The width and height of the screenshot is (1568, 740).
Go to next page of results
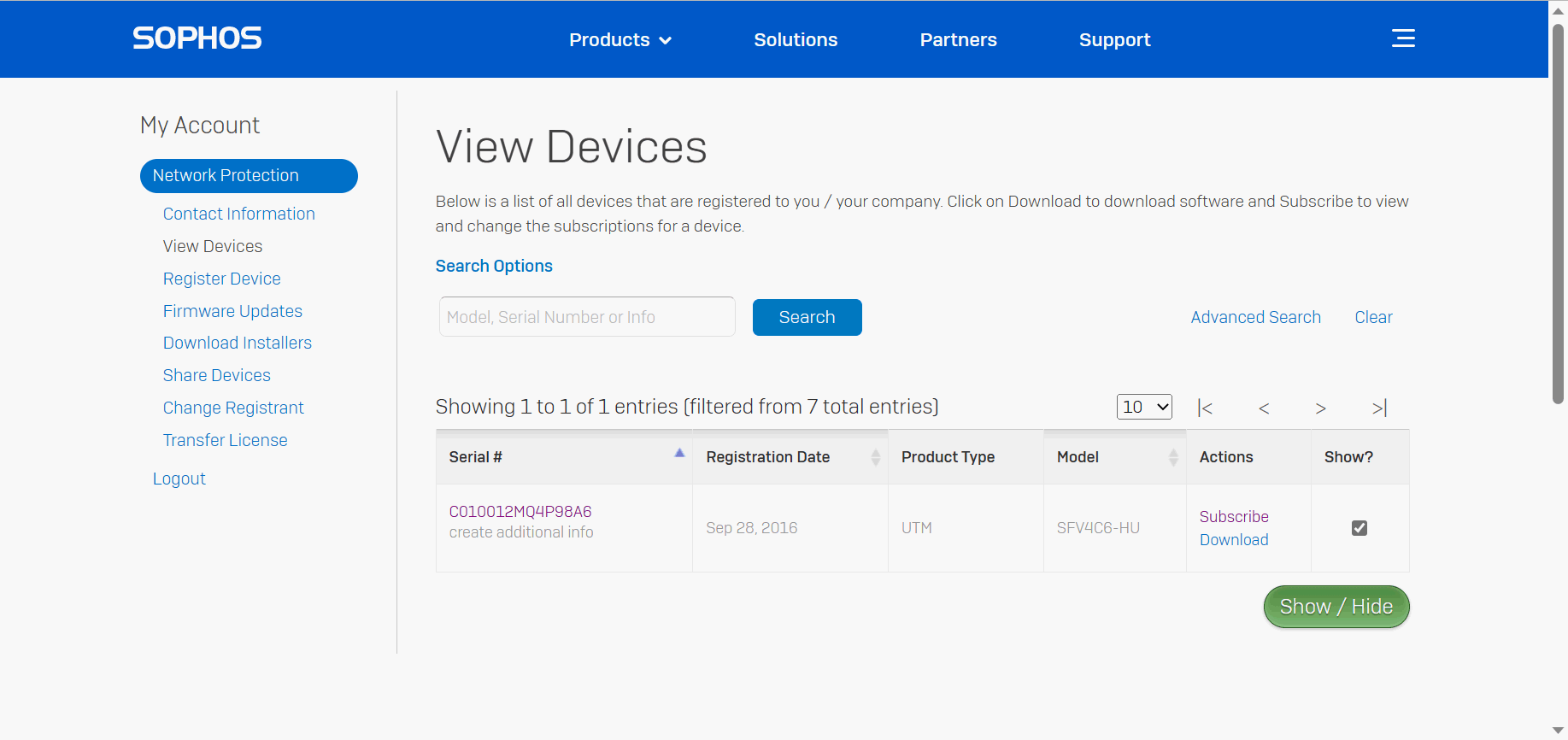point(1321,408)
